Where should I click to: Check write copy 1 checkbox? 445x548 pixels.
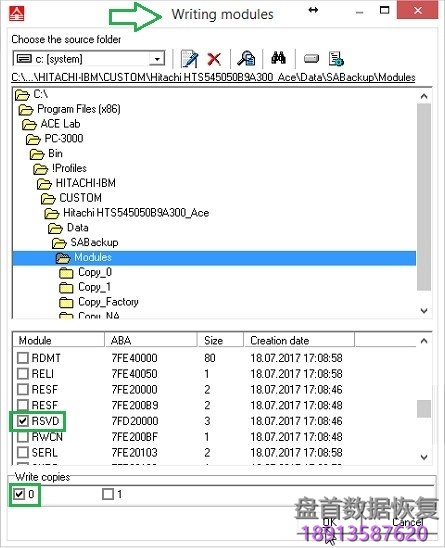pyautogui.click(x=108, y=494)
